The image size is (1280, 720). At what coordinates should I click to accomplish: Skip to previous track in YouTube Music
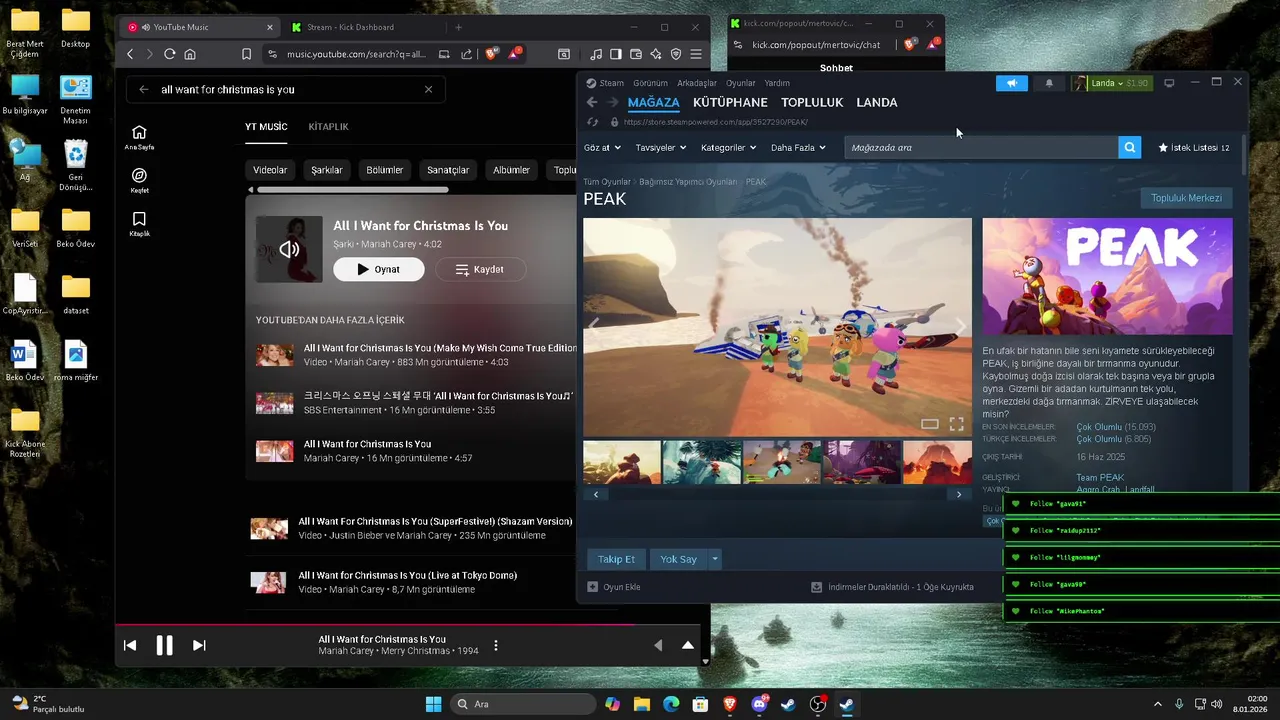[x=130, y=646]
